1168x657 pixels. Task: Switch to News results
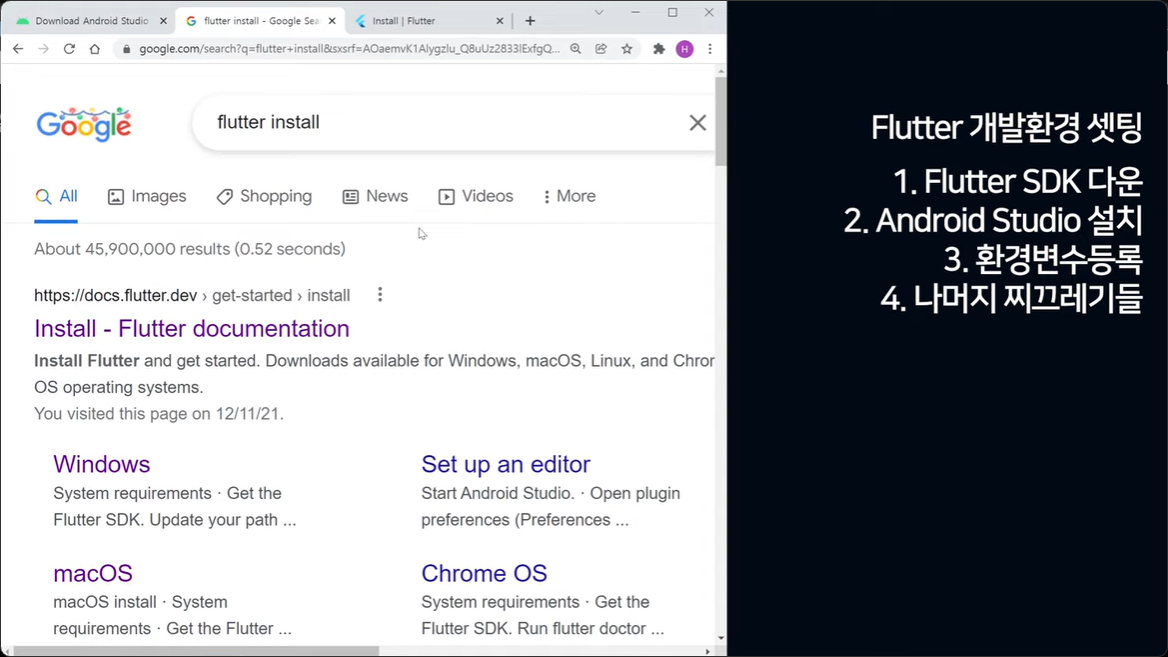(375, 197)
